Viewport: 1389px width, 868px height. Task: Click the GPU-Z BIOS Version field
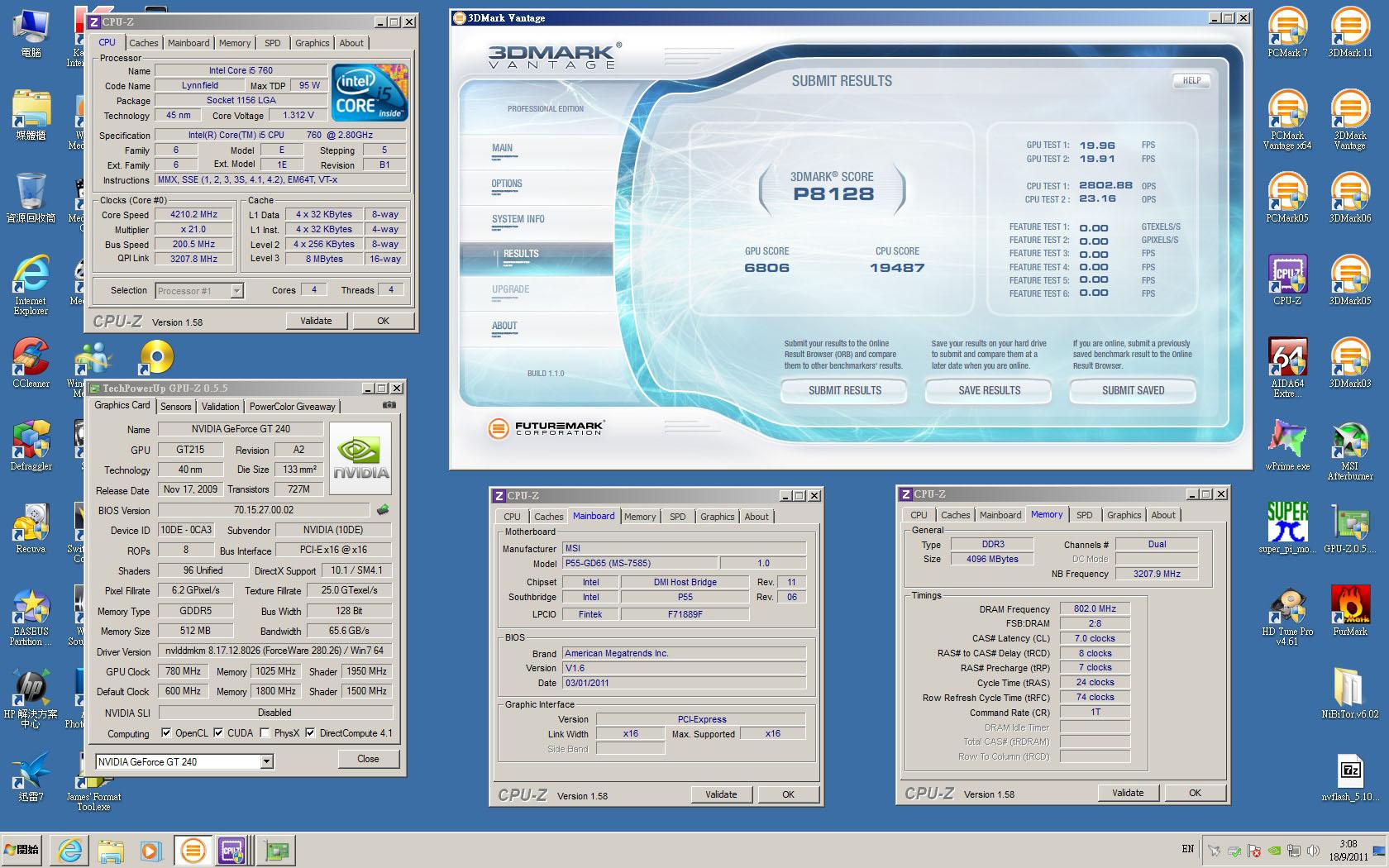coord(264,510)
